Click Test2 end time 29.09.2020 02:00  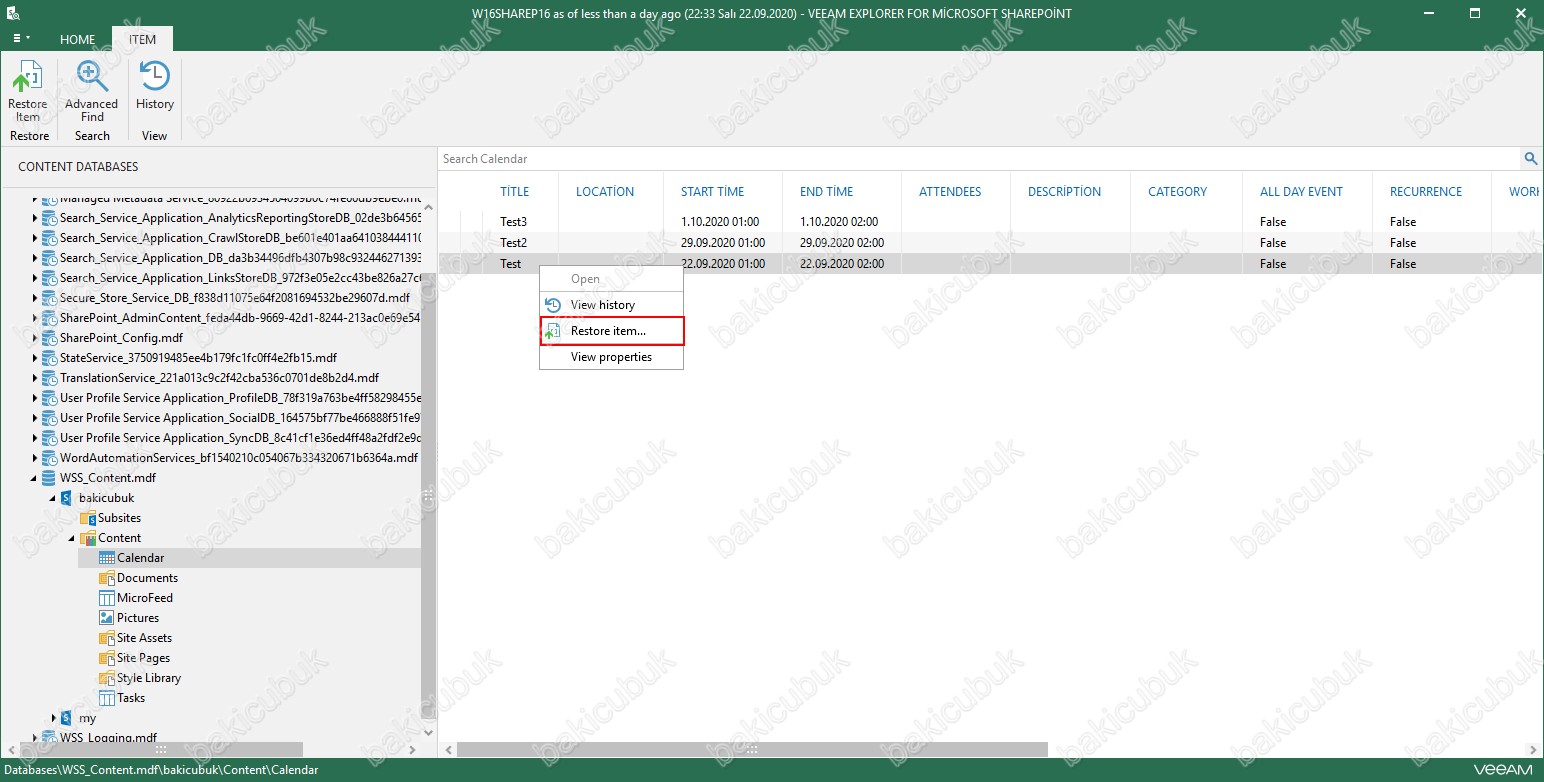click(x=841, y=243)
